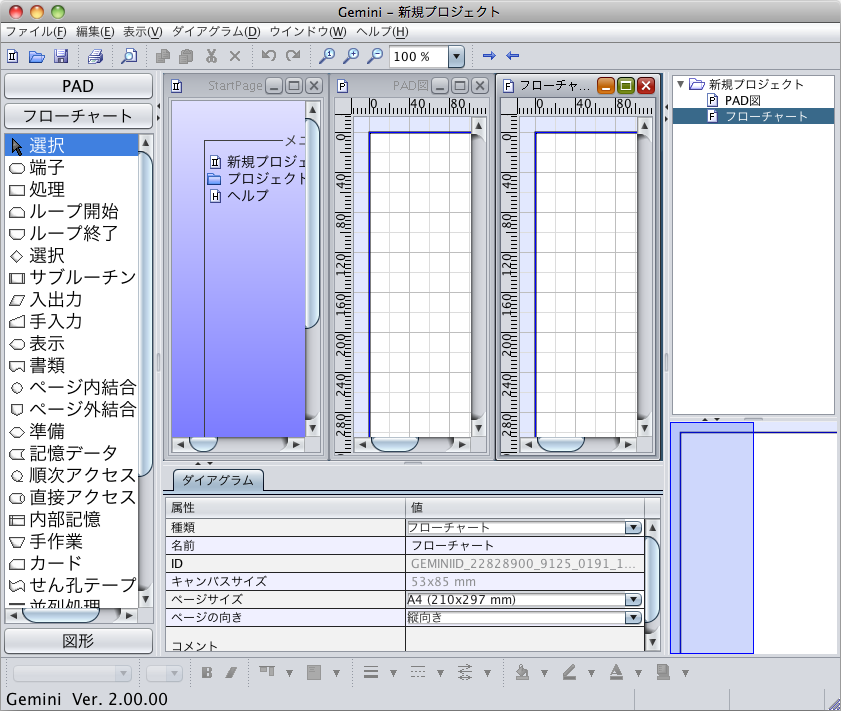Viewport: 841px width, 711px height.
Task: Select the ループ終了 loop end tool
Action: click(71, 233)
